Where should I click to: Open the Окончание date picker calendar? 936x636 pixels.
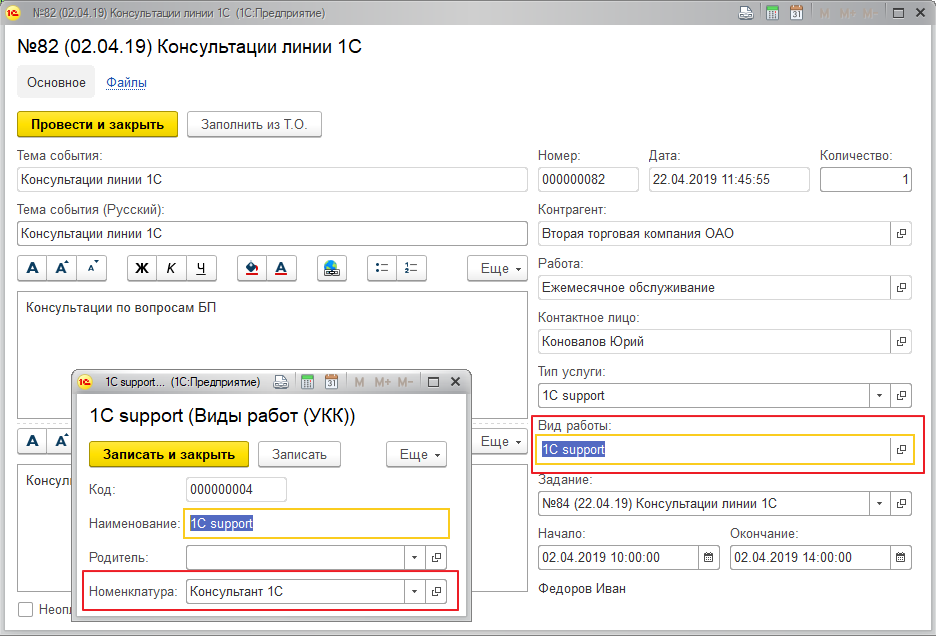[901, 558]
